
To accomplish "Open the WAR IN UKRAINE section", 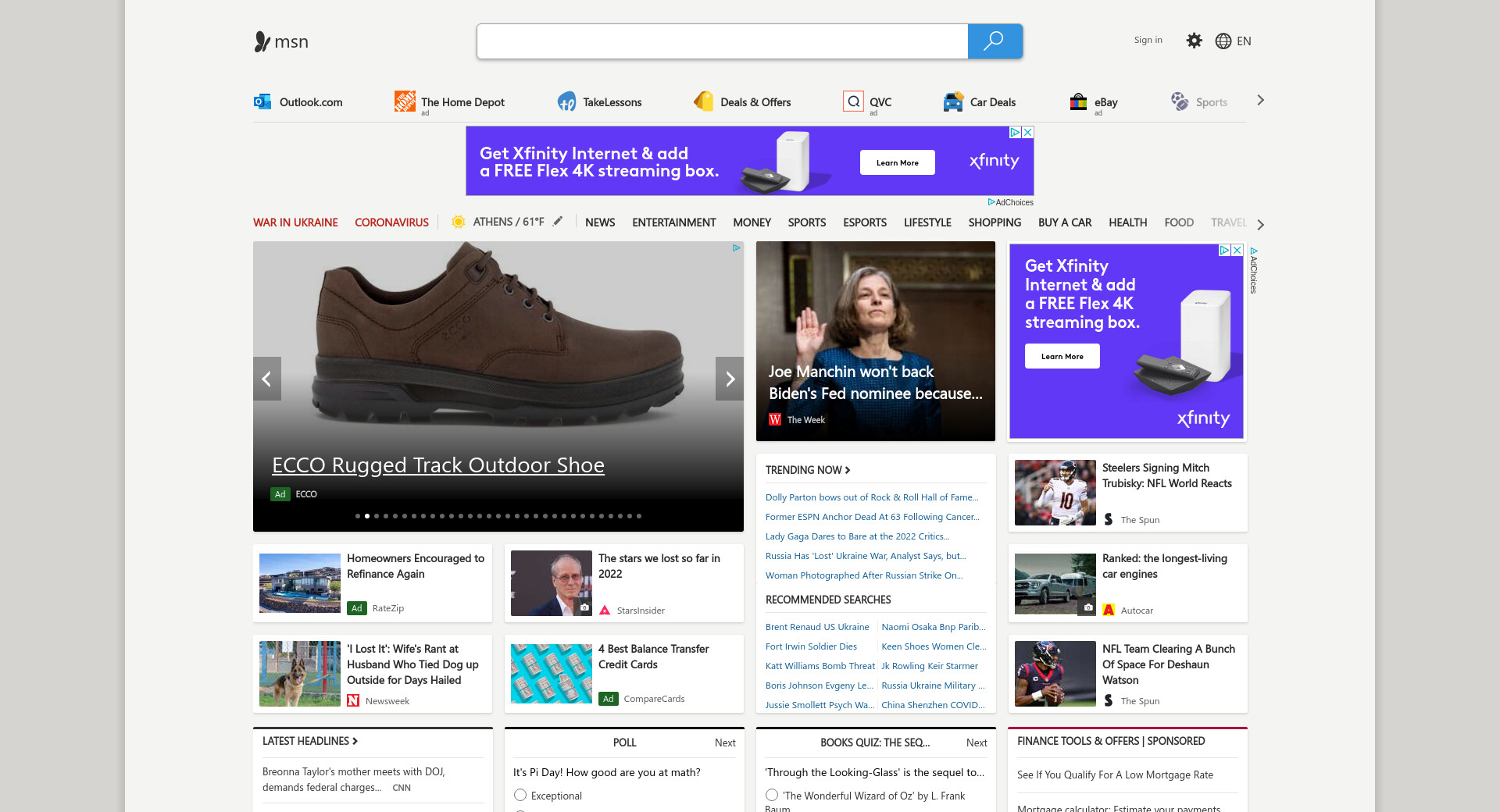I will (x=295, y=223).
